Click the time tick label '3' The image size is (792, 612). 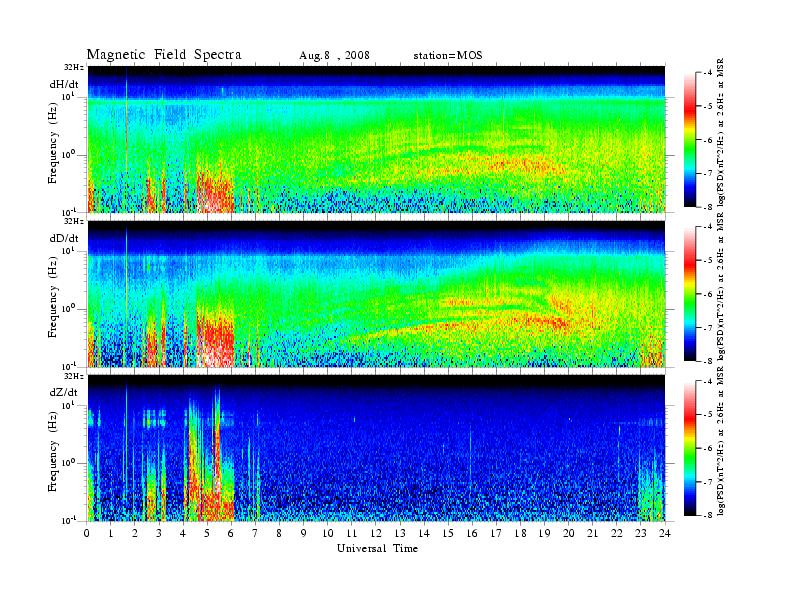click(159, 533)
